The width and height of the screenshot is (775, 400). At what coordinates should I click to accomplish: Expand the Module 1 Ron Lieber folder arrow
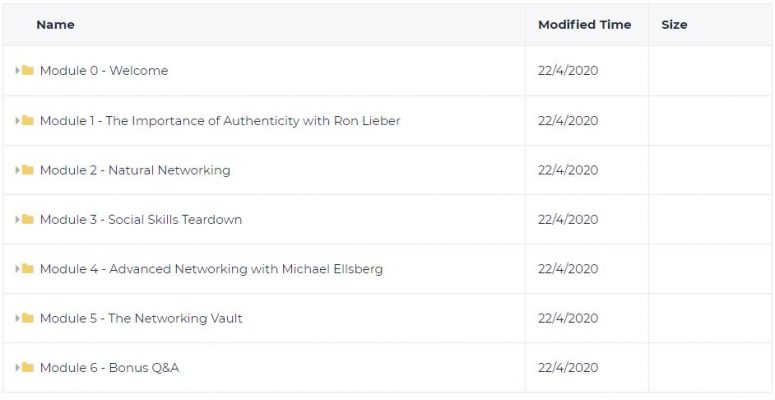click(17, 121)
